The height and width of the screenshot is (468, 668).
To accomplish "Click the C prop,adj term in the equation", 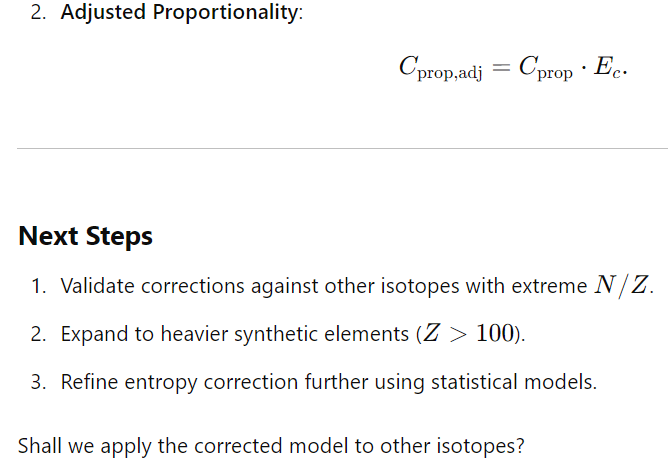I will pyautogui.click(x=441, y=68).
